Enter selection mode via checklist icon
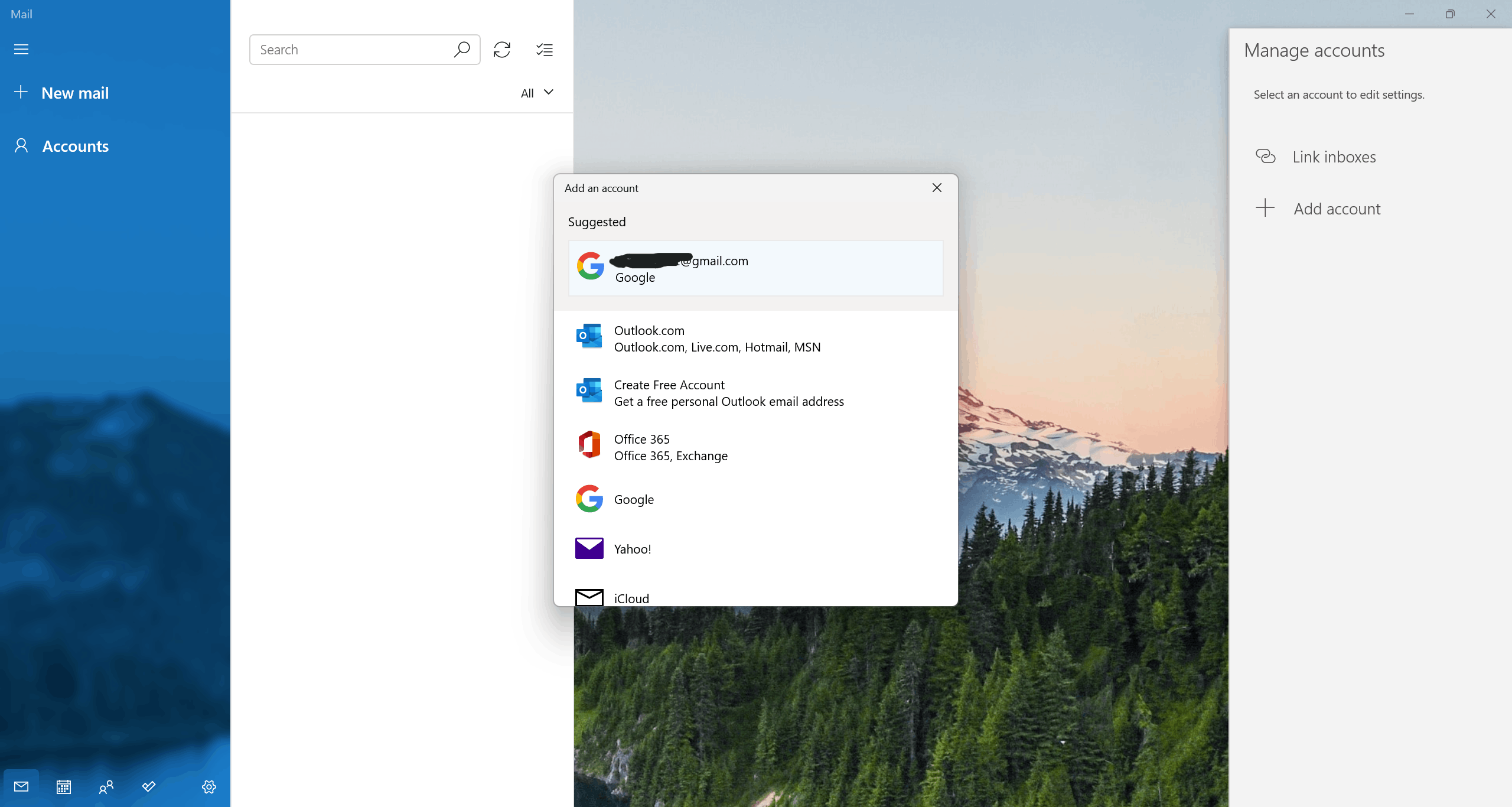The width and height of the screenshot is (1512, 807). tap(544, 50)
